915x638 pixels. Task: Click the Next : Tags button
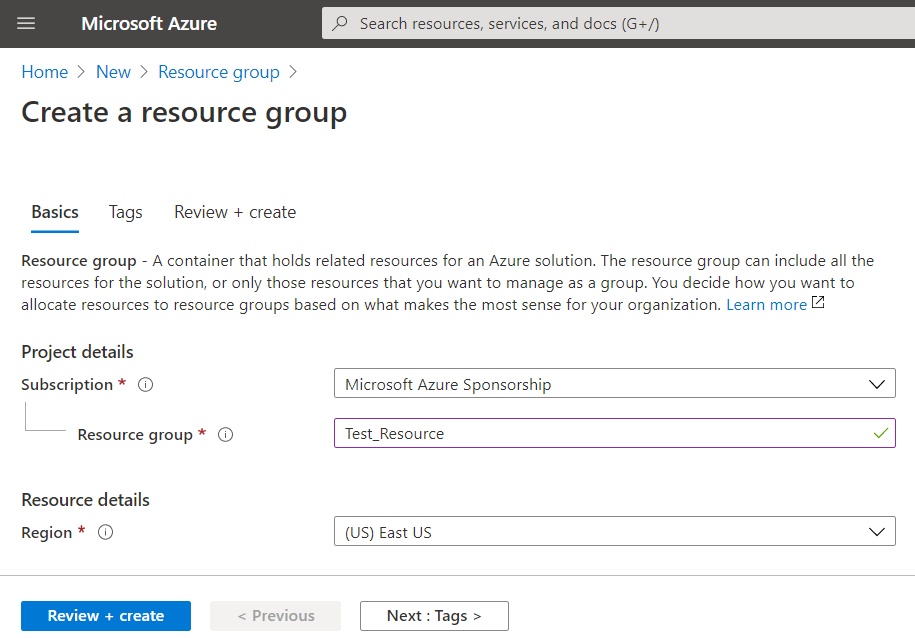point(434,616)
